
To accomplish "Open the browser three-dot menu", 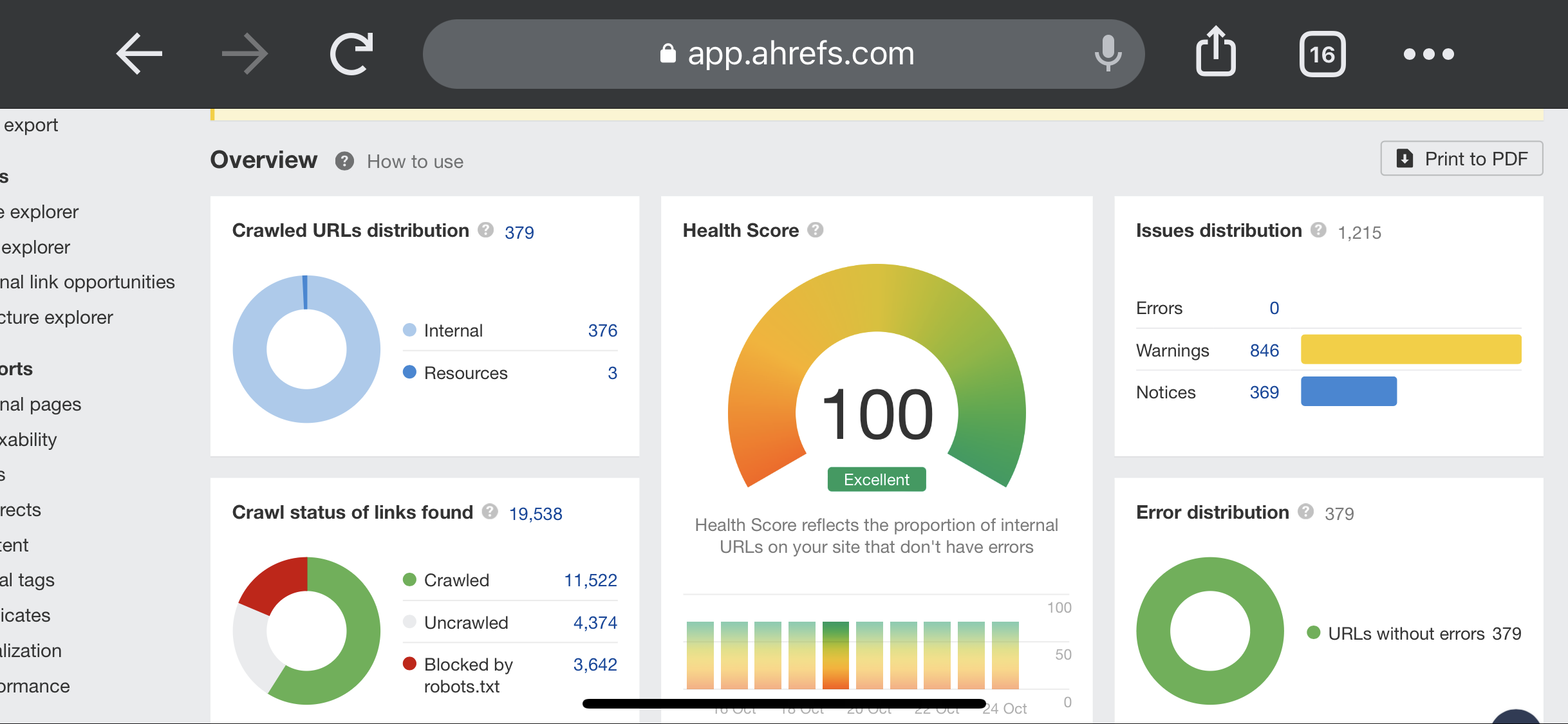I will point(1428,54).
